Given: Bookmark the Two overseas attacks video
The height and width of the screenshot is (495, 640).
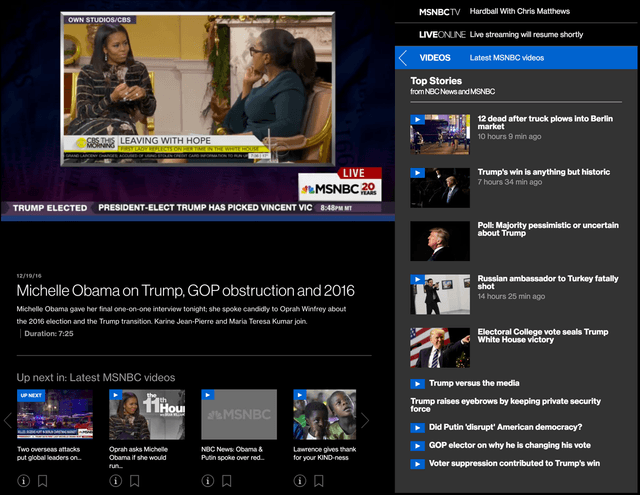Looking at the screenshot, I should pyautogui.click(x=42, y=481).
